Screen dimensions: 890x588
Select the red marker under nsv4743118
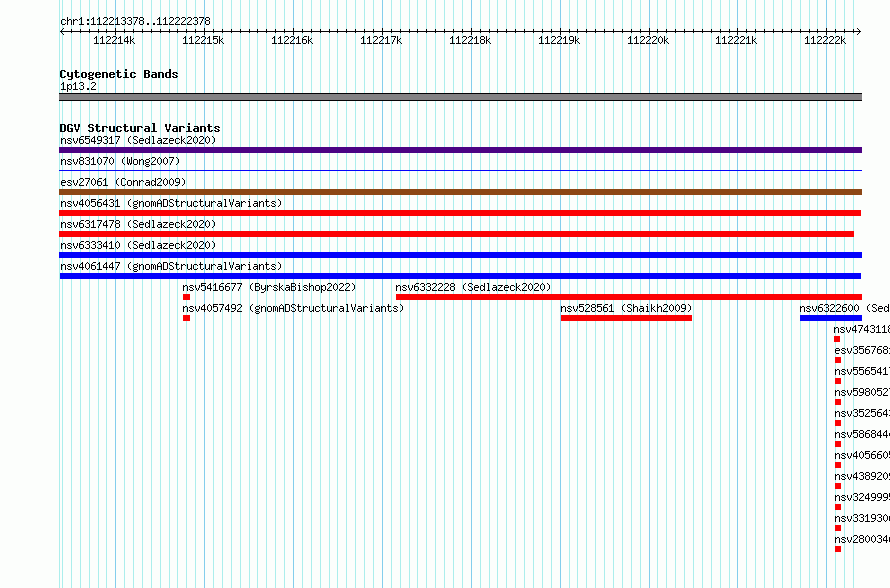(837, 339)
